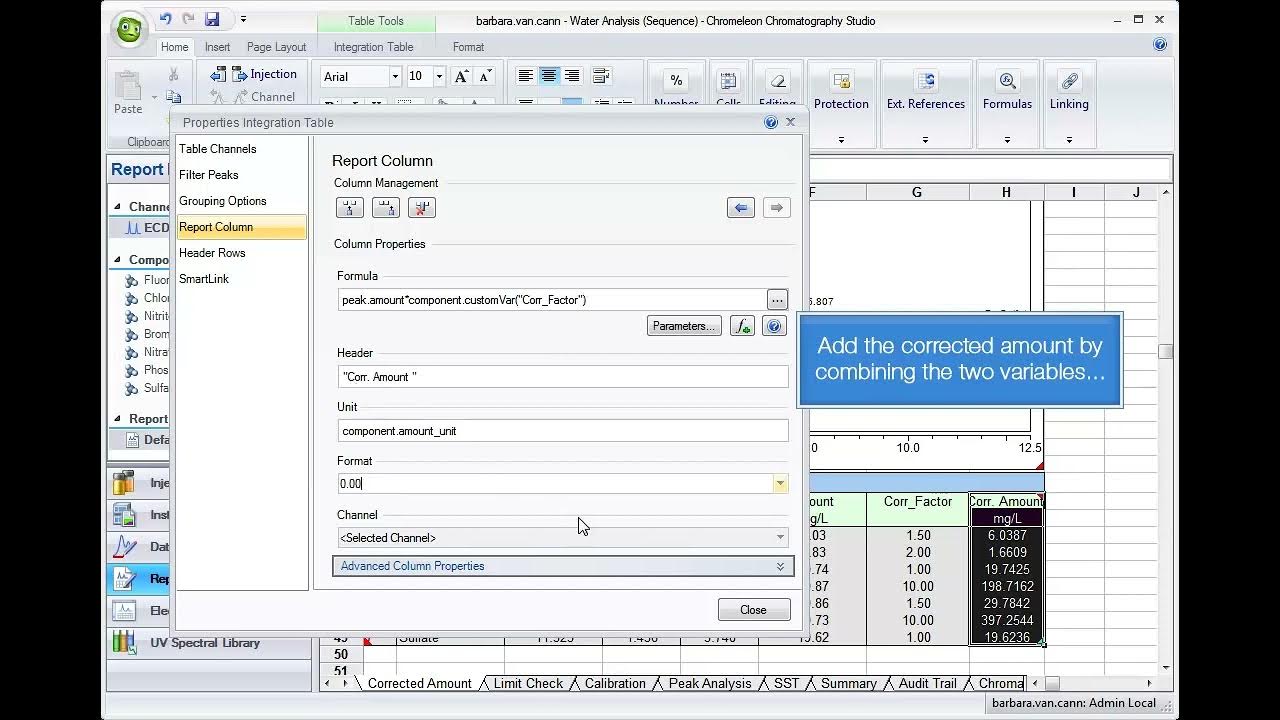This screenshot has height=720, width=1280.
Task: Select Filter Peaks in dialog list
Action: click(x=241, y=175)
